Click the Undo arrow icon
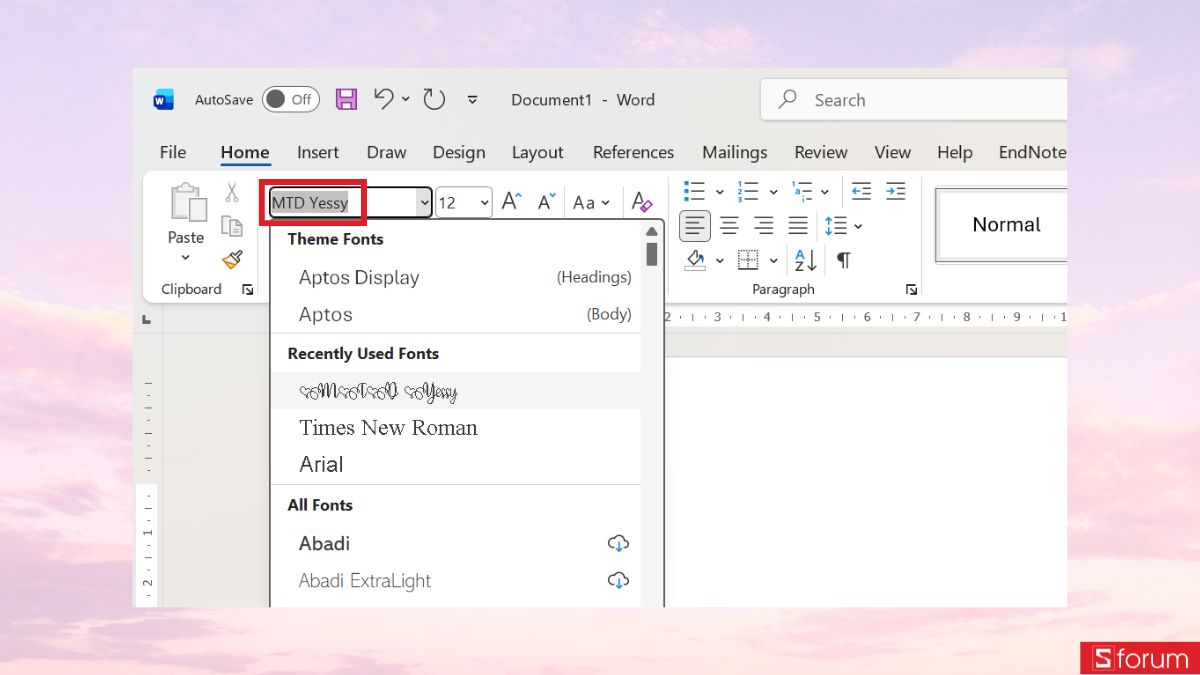 [384, 99]
